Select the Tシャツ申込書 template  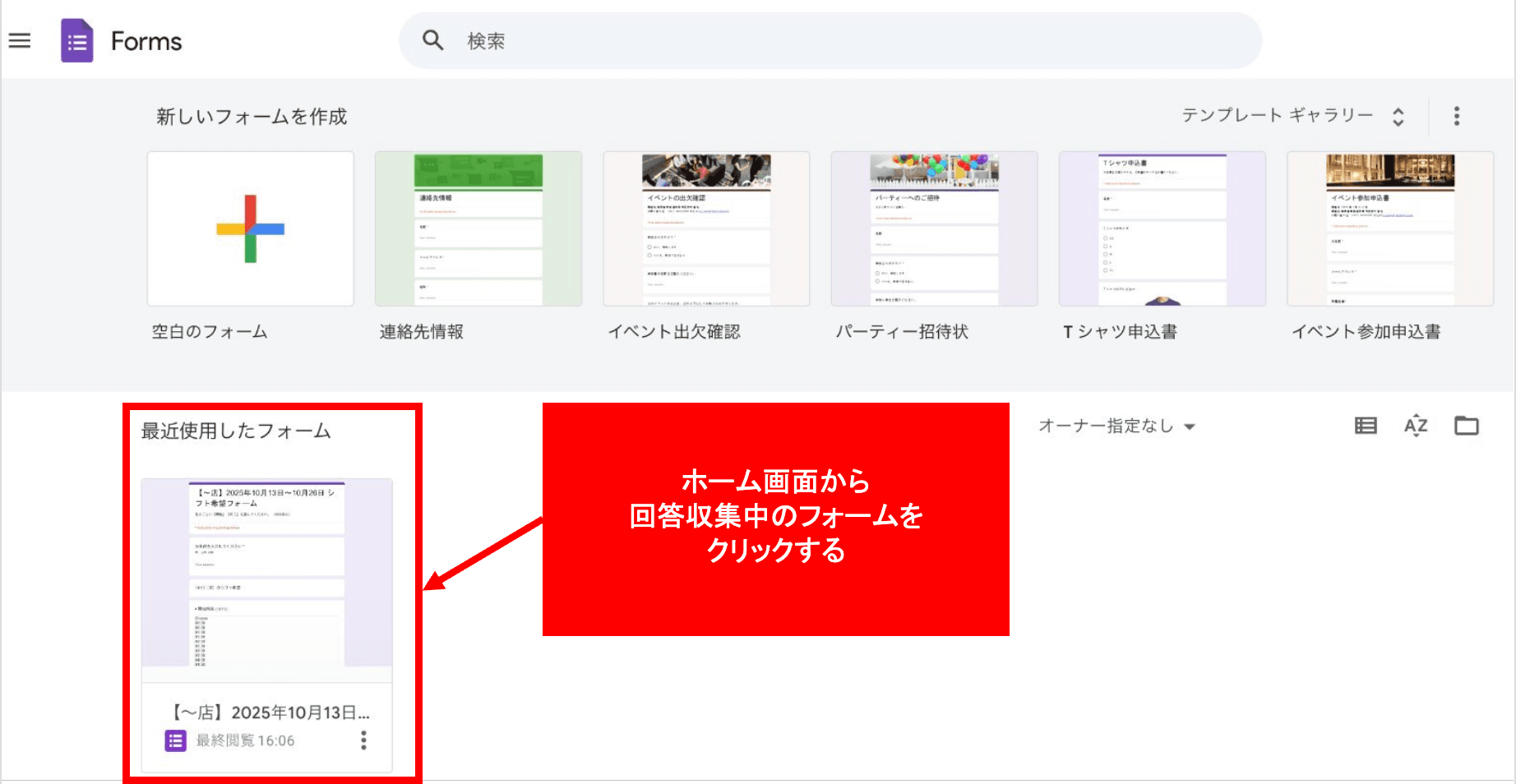point(1162,228)
